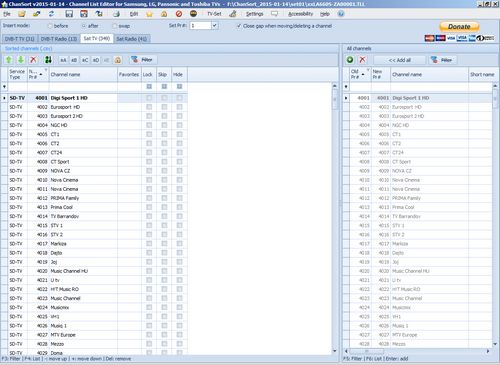Open the Help menu
Image resolution: width=500 pixels, height=365 pixels.
click(x=325, y=14)
